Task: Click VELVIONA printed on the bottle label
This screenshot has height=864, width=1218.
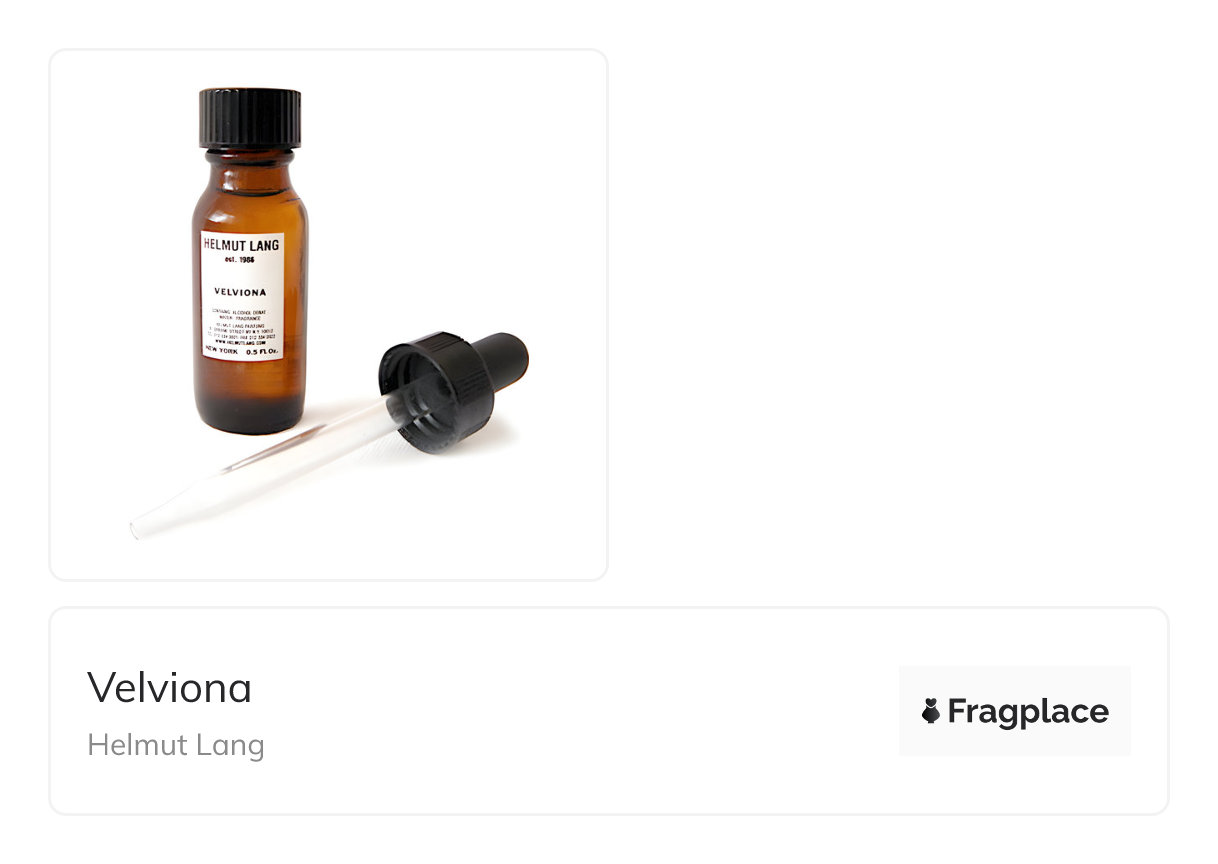Action: [242, 292]
